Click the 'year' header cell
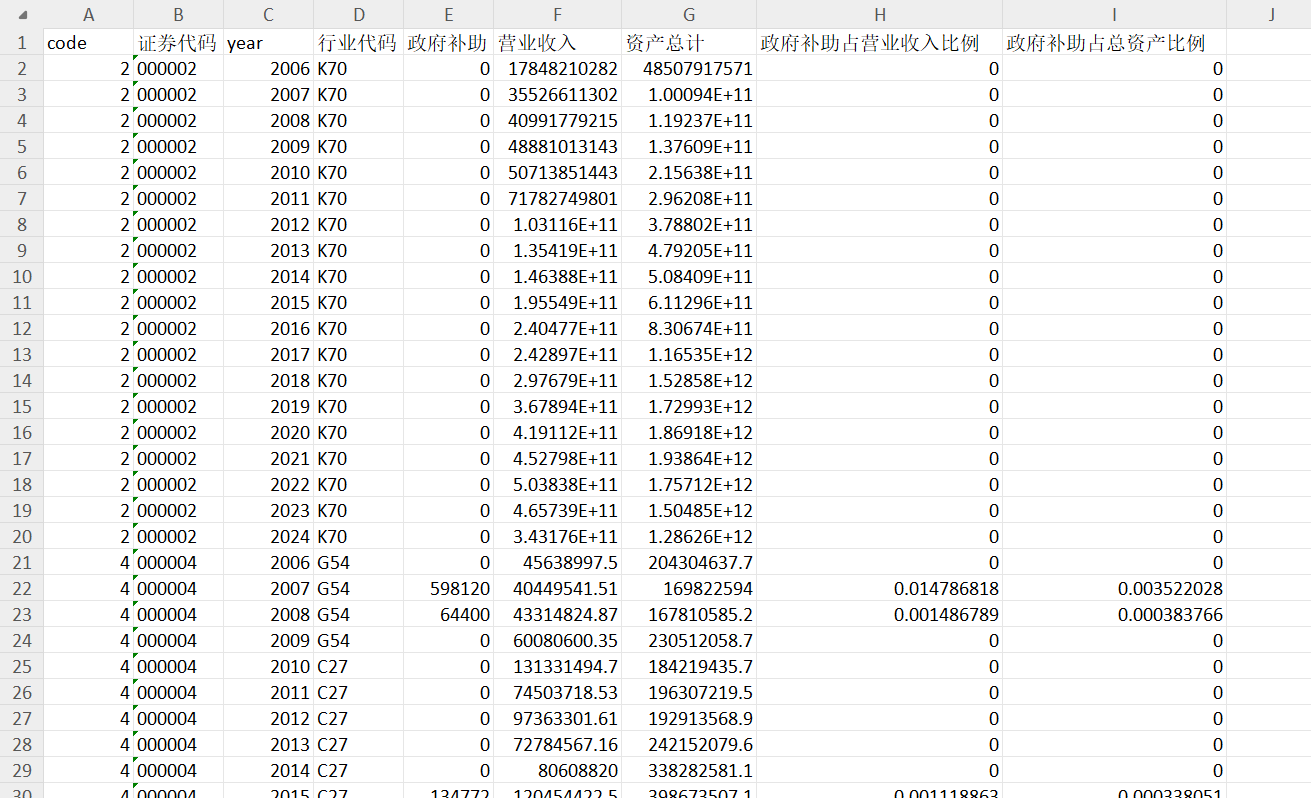The height and width of the screenshot is (798, 1311). click(269, 43)
